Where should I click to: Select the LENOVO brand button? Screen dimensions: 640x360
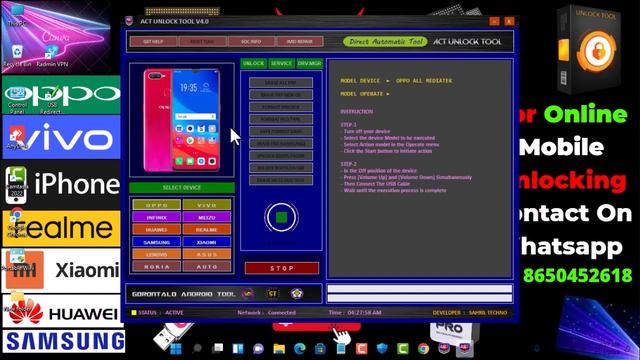point(157,254)
